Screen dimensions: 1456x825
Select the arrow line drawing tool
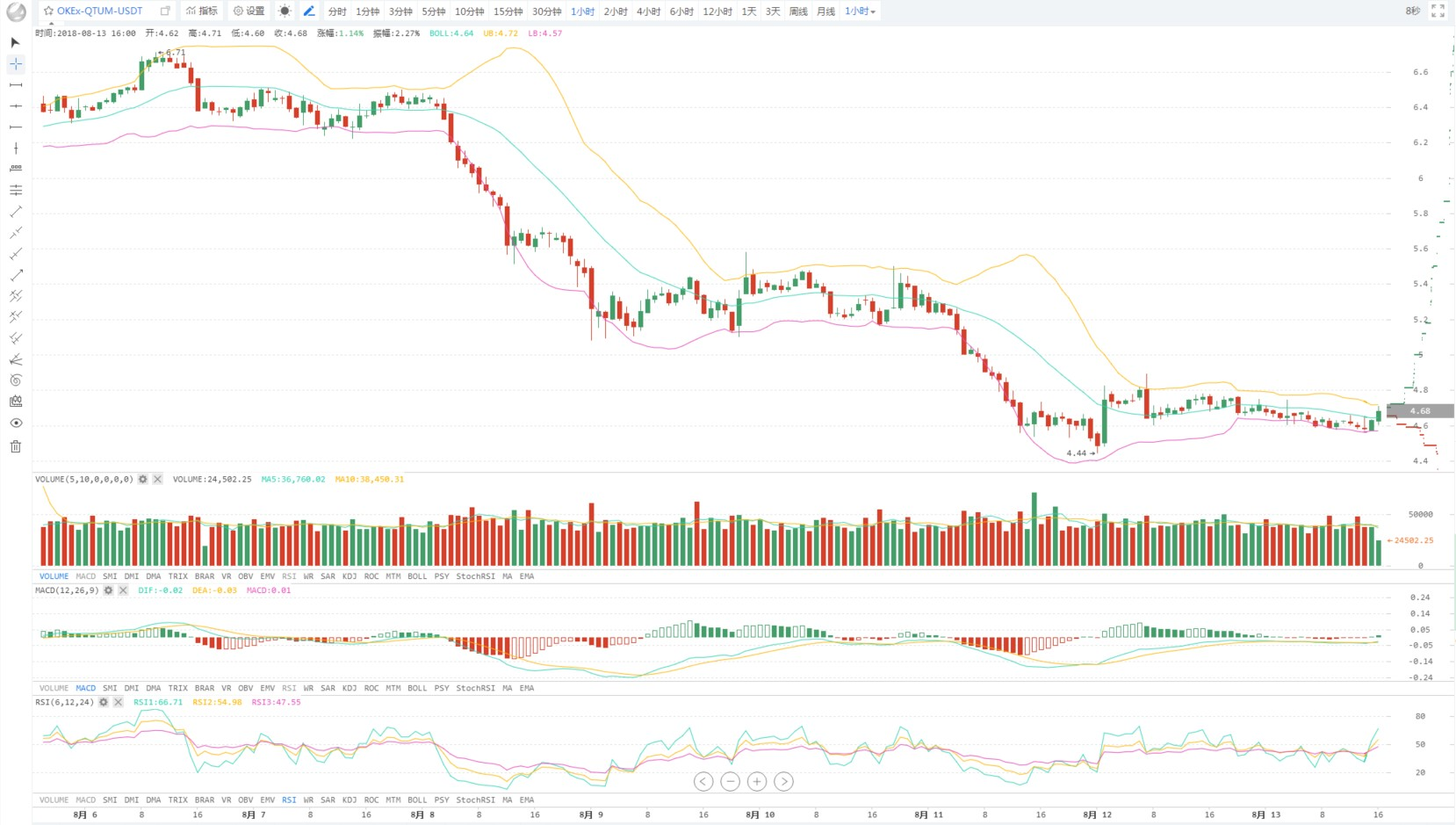pos(16,275)
